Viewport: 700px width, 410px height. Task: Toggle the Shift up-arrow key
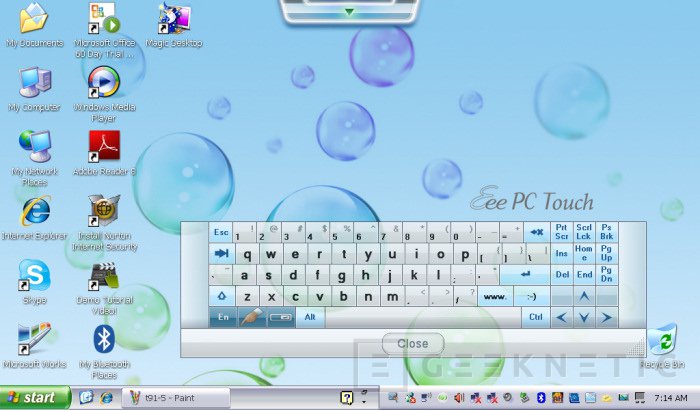coord(221,296)
